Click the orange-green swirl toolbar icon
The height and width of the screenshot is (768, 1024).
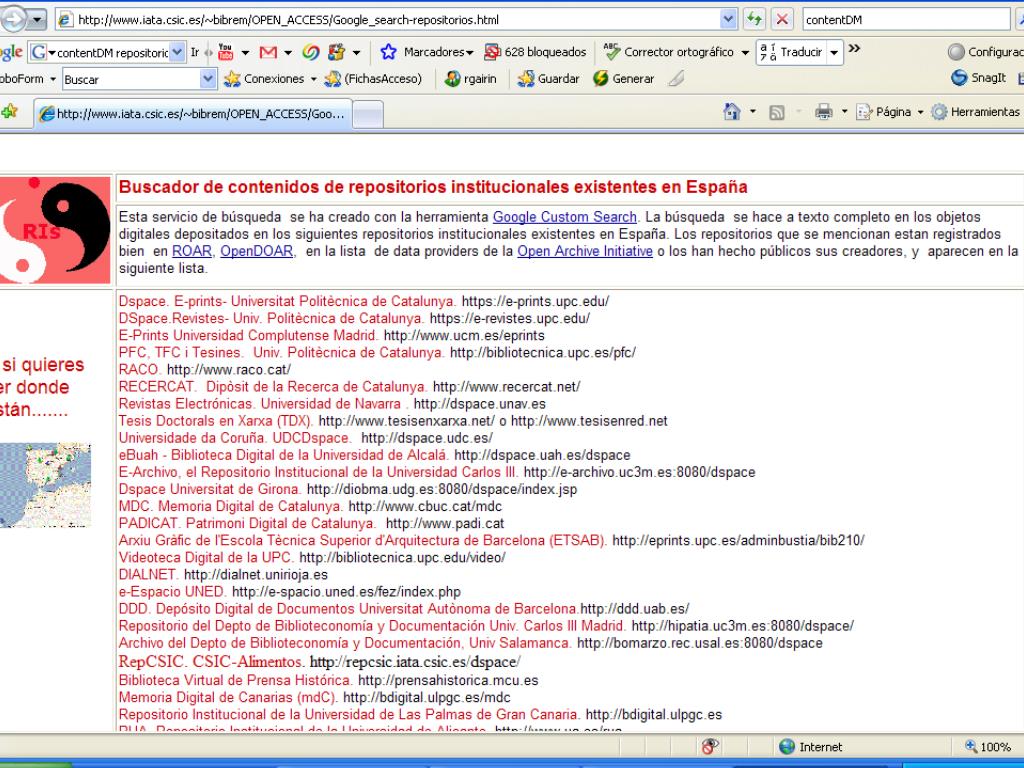pos(311,52)
